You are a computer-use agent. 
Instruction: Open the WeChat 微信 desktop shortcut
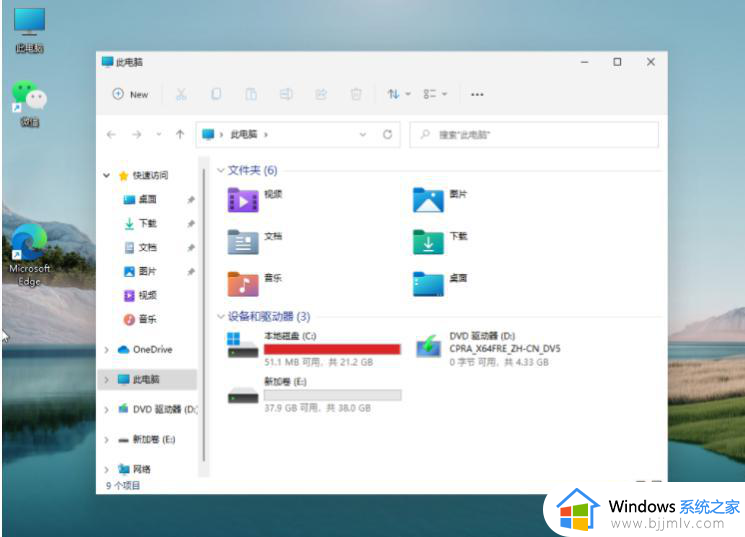(29, 104)
